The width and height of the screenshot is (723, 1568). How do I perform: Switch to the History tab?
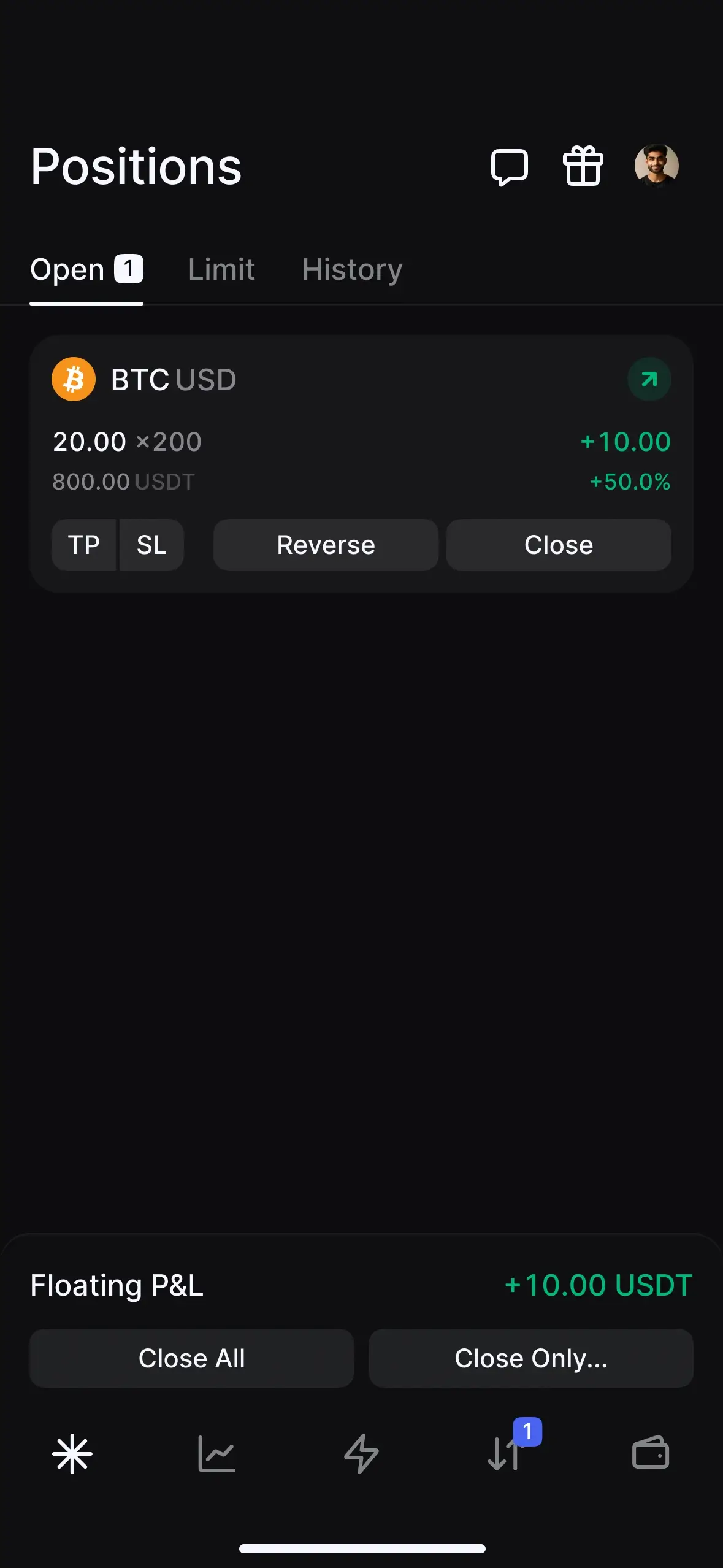point(352,270)
